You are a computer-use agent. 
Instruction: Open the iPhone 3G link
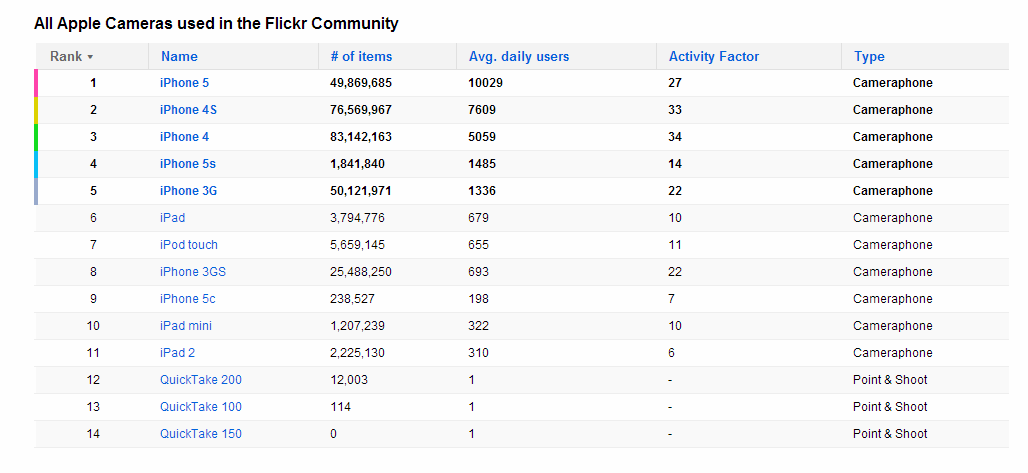pos(188,191)
